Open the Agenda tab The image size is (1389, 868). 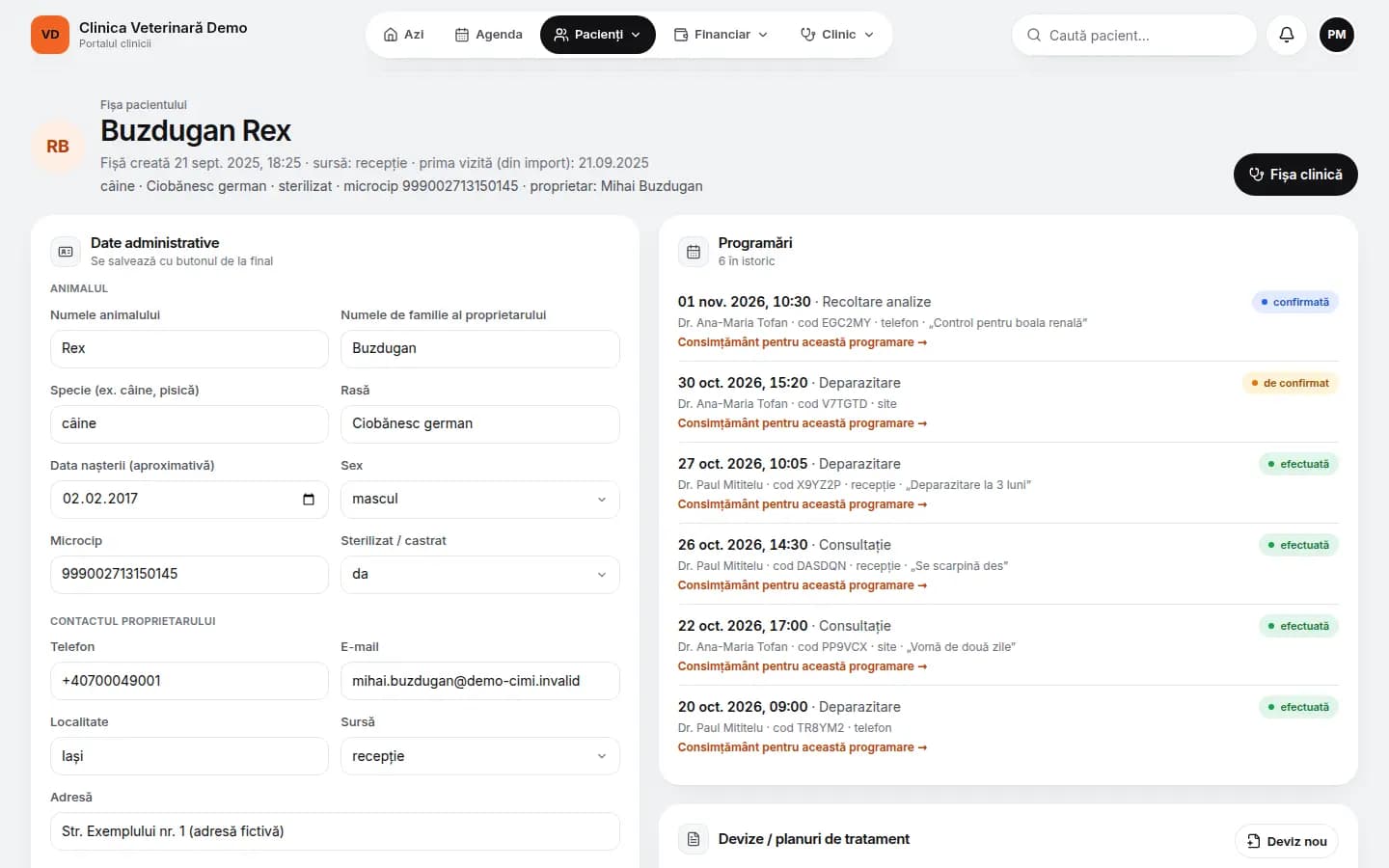pyautogui.click(x=488, y=35)
